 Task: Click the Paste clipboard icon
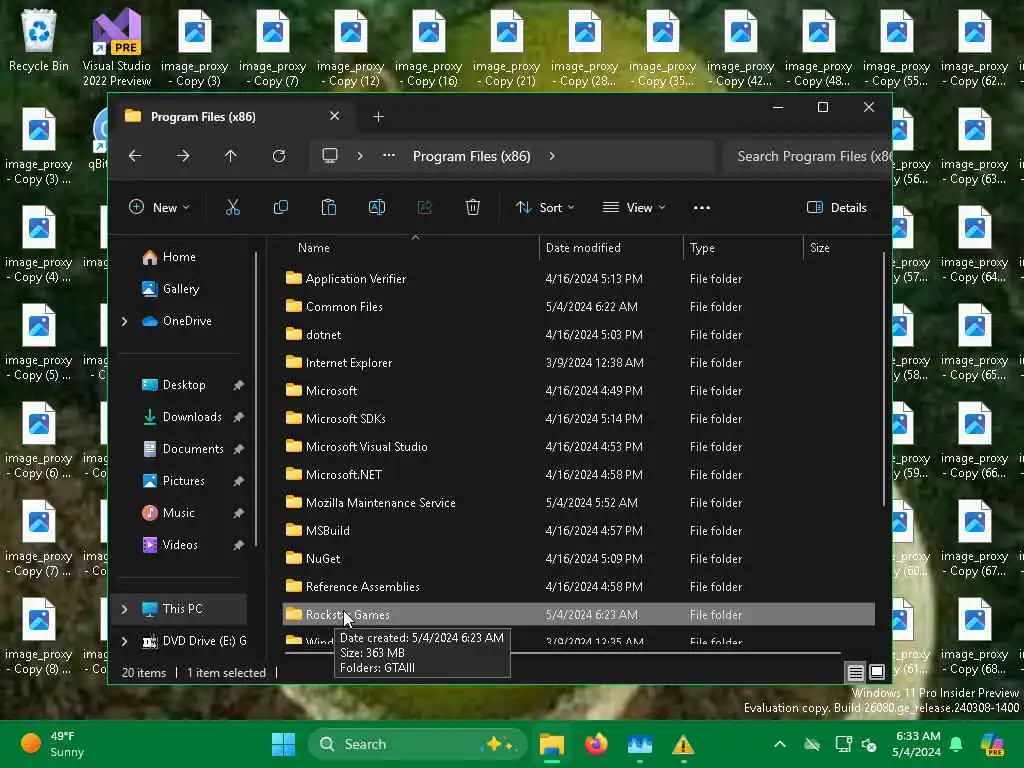click(x=328, y=208)
